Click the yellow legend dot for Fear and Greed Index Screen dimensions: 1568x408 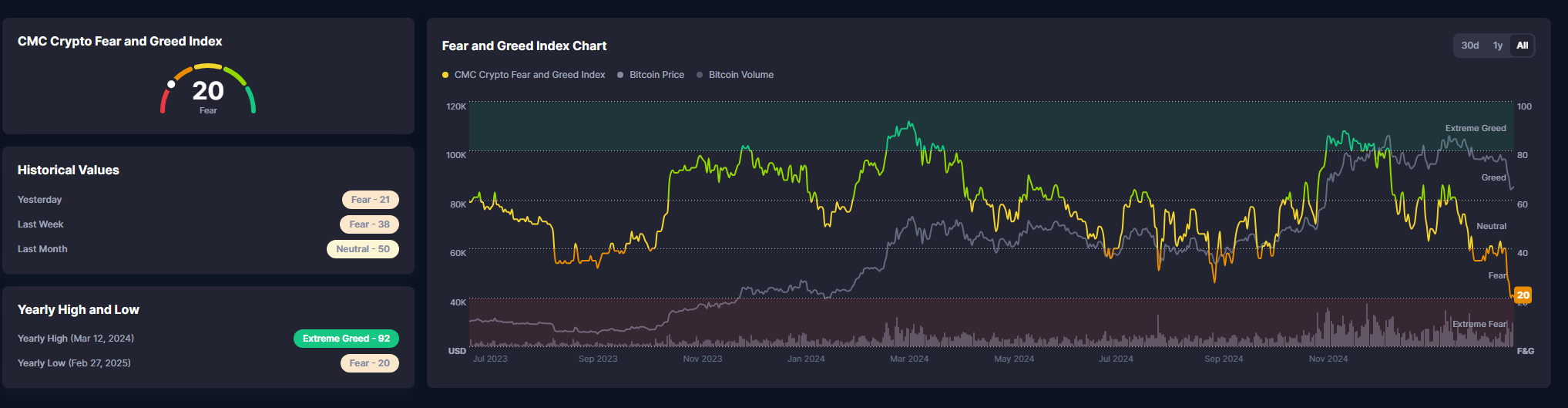tap(445, 75)
